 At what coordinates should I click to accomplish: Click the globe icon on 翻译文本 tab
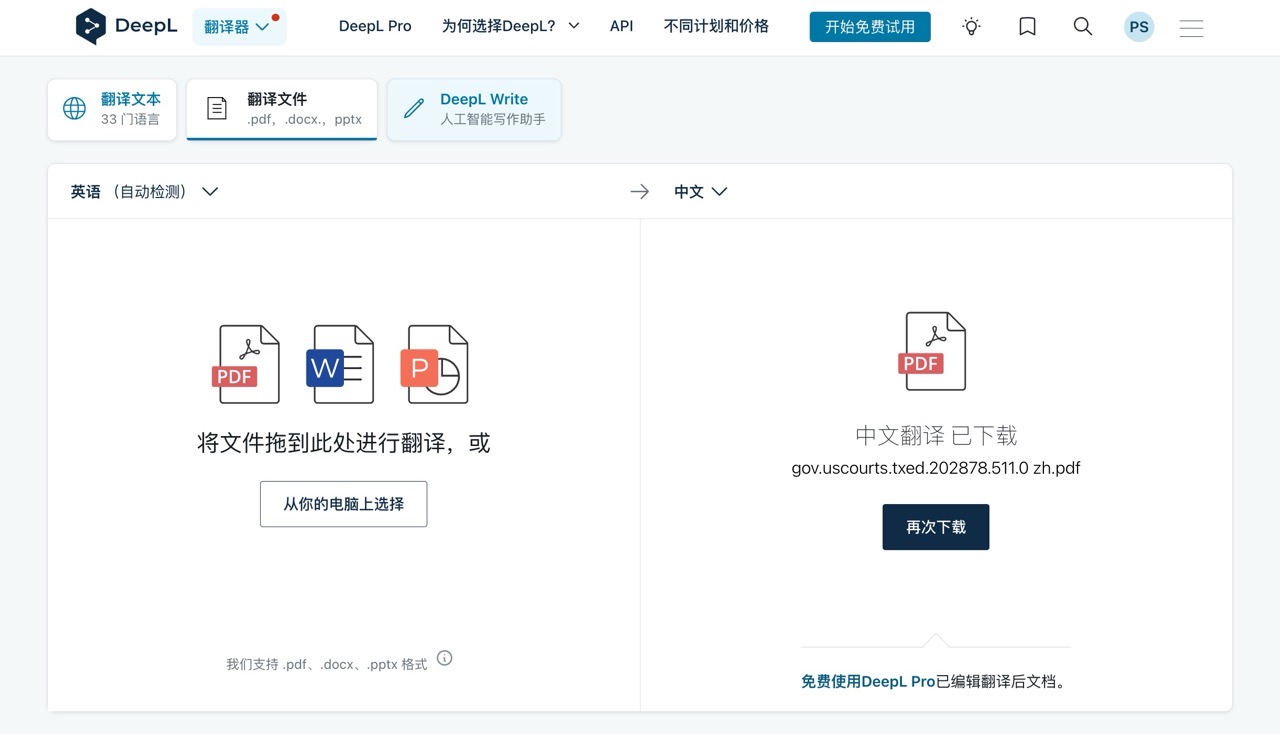(74, 109)
